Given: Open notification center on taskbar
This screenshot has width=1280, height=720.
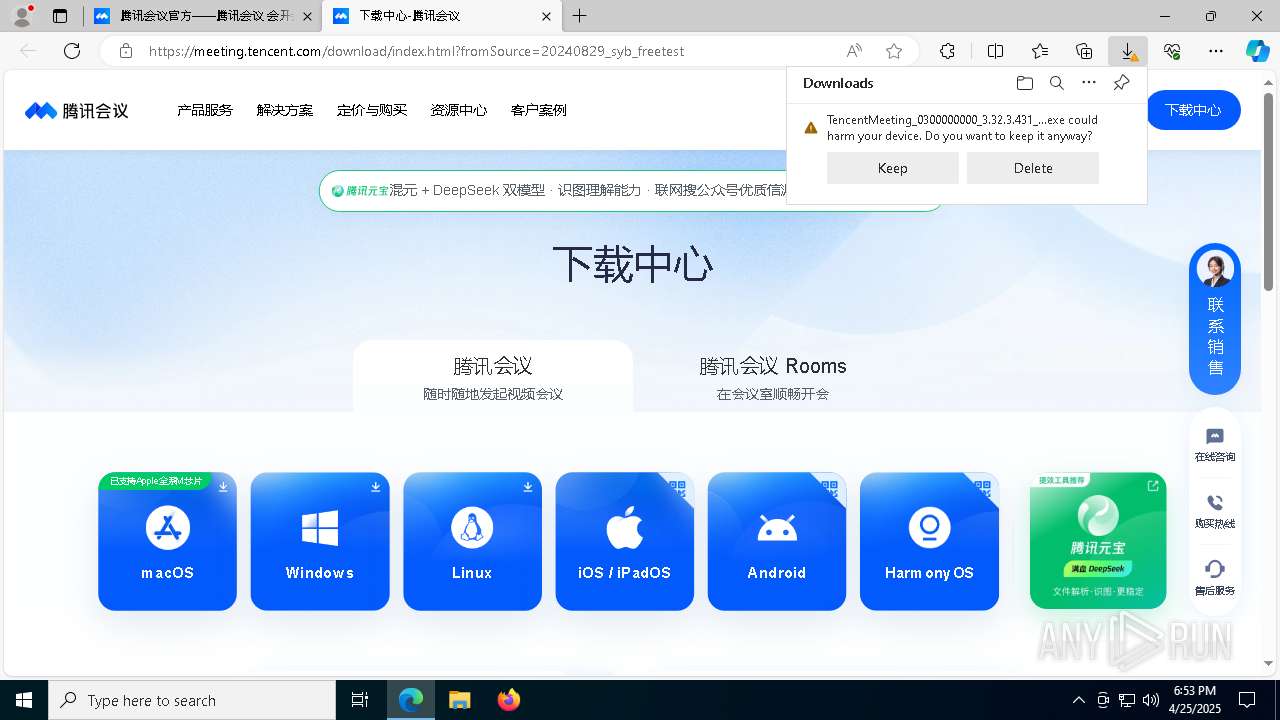Looking at the screenshot, I should pyautogui.click(x=1247, y=700).
